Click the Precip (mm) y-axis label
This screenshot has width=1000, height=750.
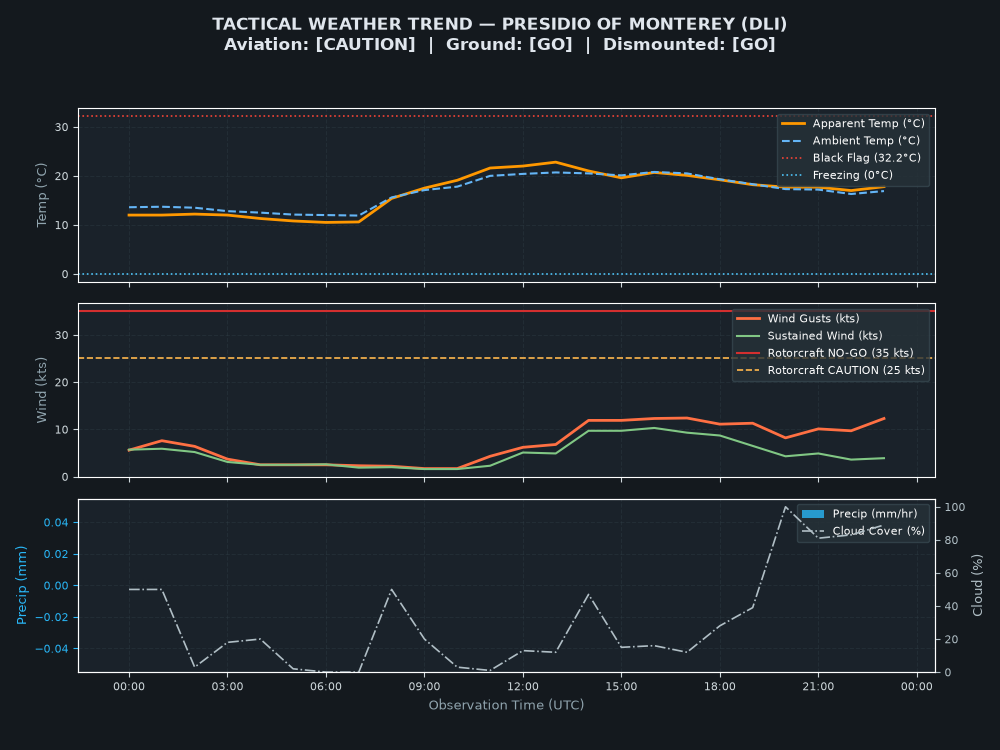[x=22, y=585]
